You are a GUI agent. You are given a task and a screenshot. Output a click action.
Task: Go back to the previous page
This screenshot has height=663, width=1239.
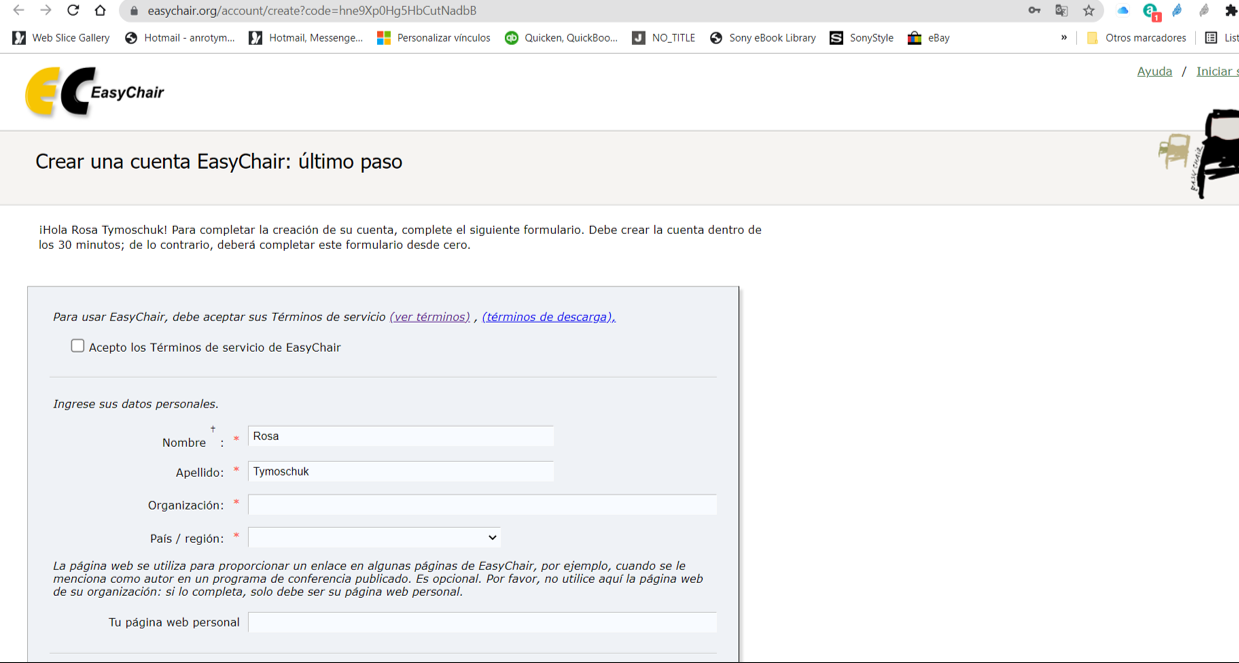[18, 10]
